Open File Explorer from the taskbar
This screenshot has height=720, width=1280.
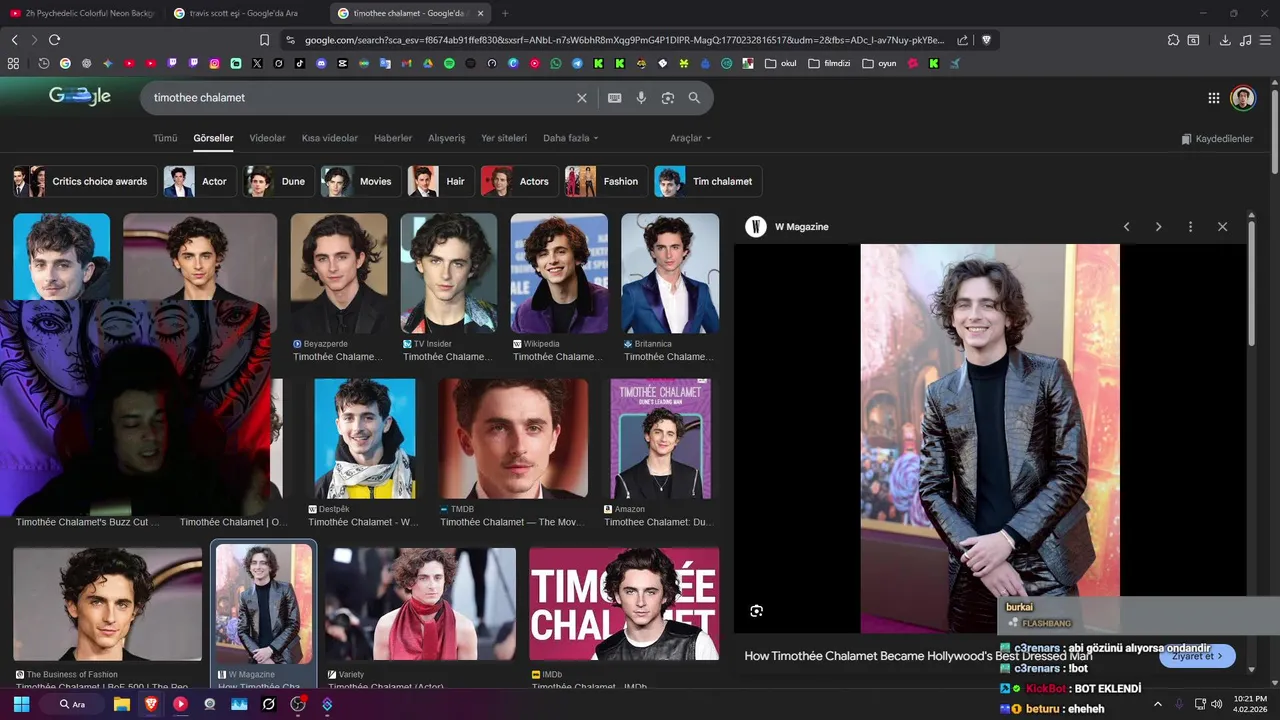pyautogui.click(x=122, y=704)
